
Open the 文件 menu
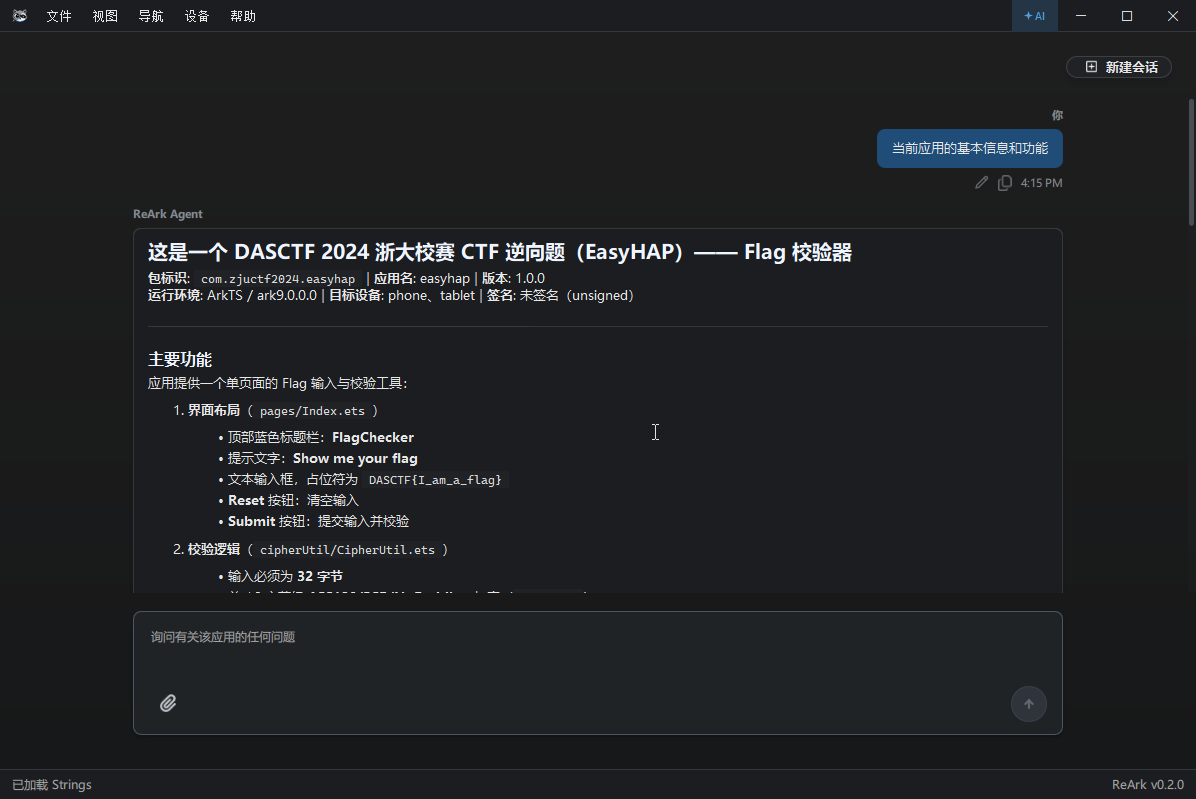coord(59,16)
